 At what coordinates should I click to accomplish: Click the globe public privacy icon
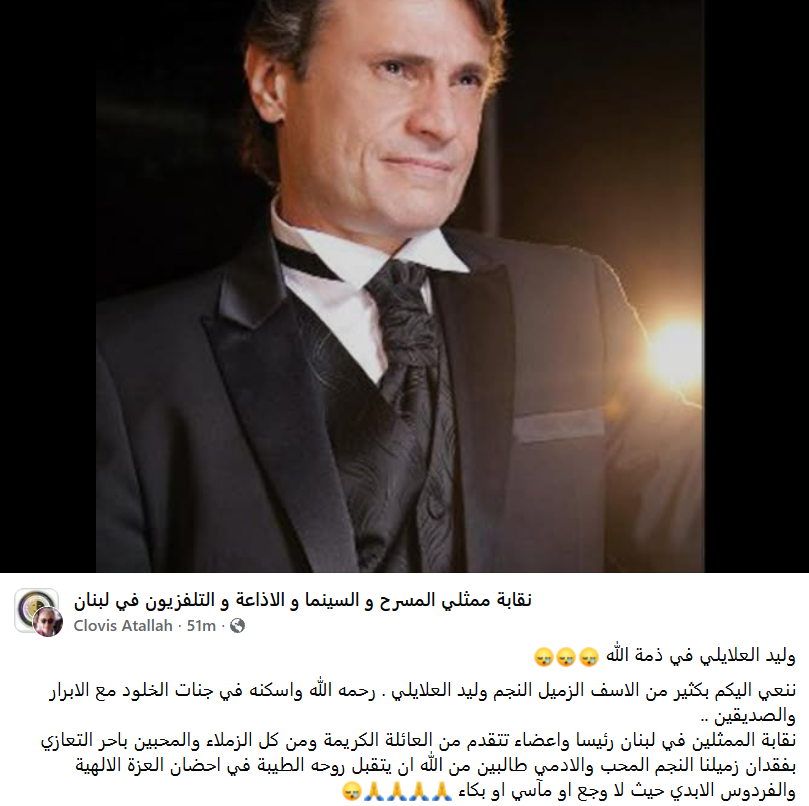click(x=237, y=626)
